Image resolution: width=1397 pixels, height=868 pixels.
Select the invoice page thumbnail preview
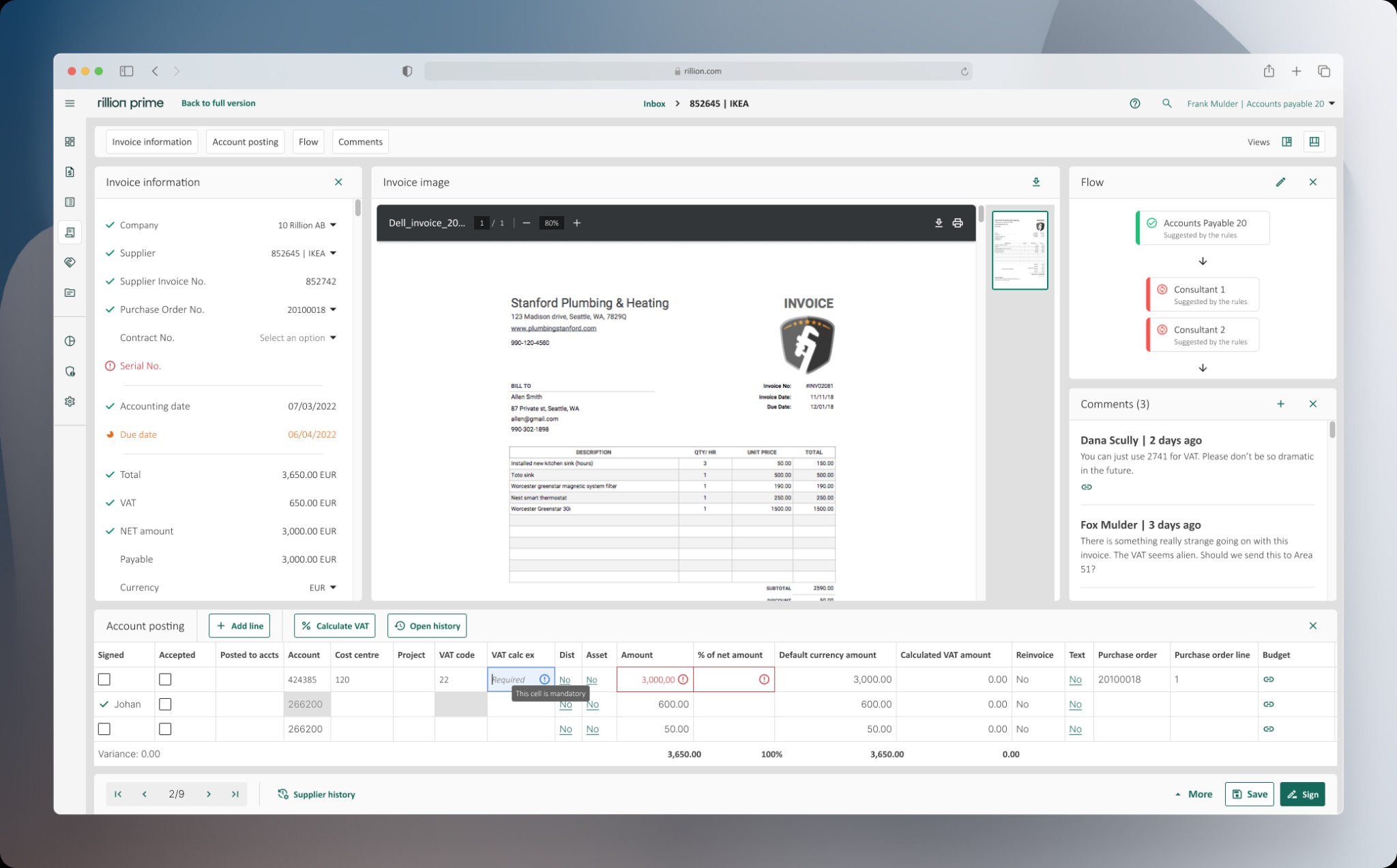[x=1019, y=250]
